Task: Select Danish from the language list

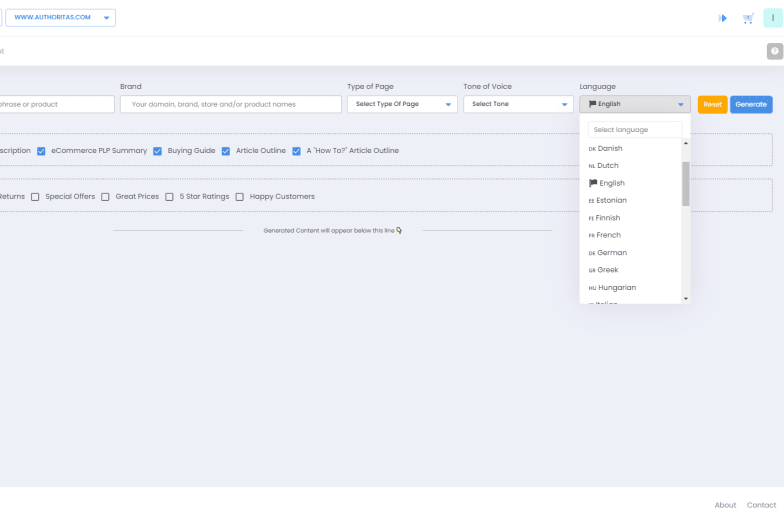Action: tap(630, 148)
